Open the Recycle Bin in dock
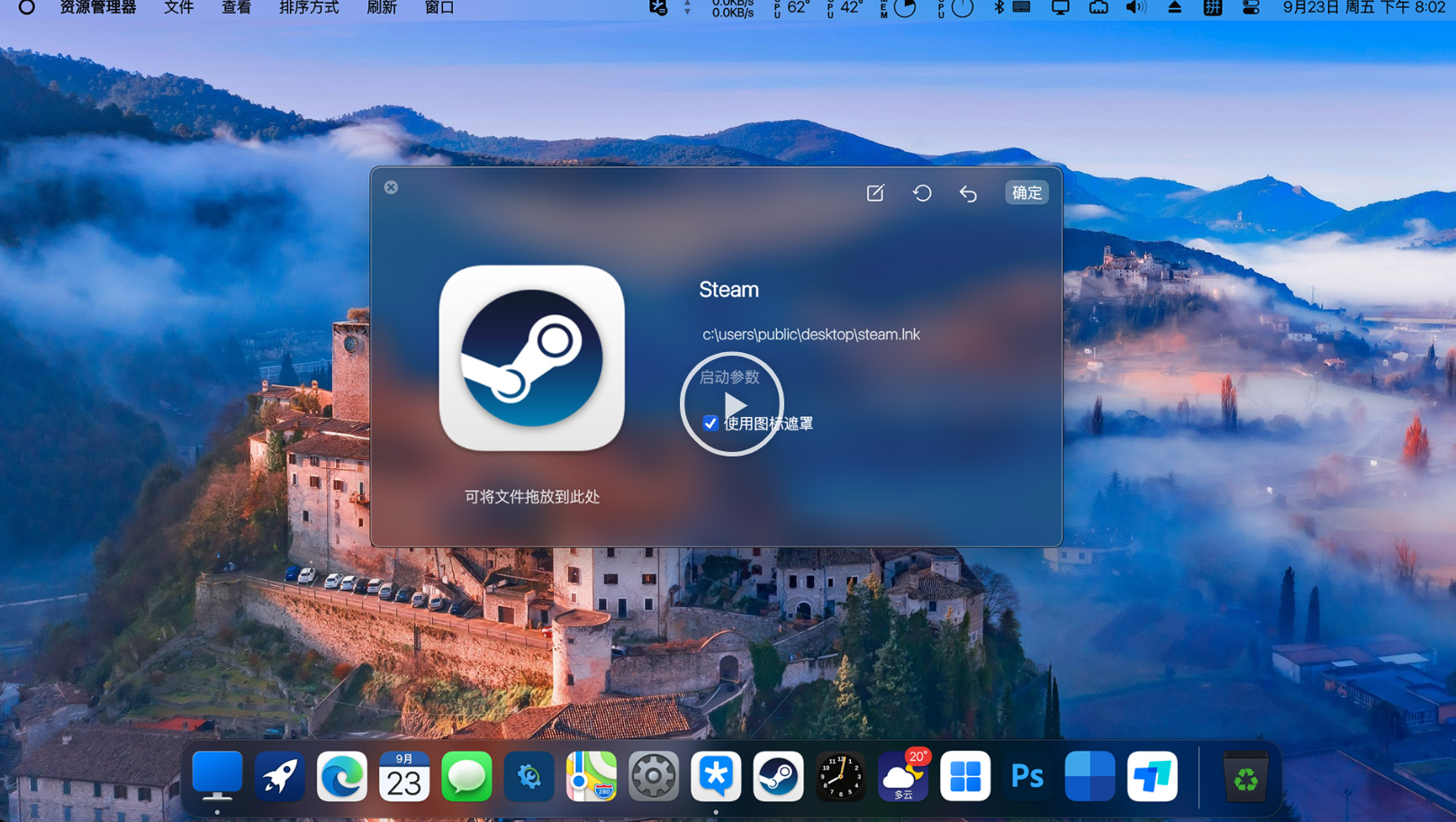Viewport: 1456px width, 822px height. pos(1246,776)
